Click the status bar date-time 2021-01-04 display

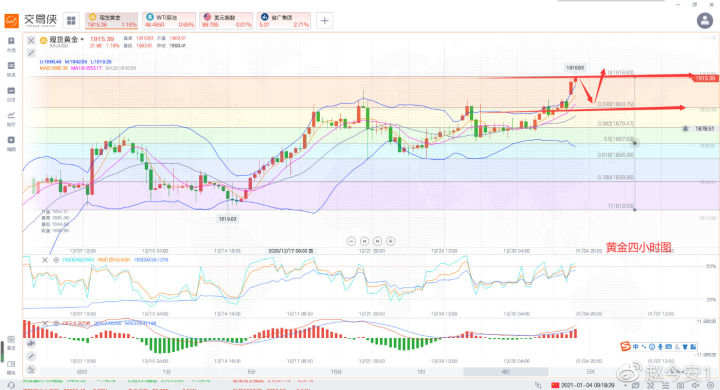click(x=587, y=385)
